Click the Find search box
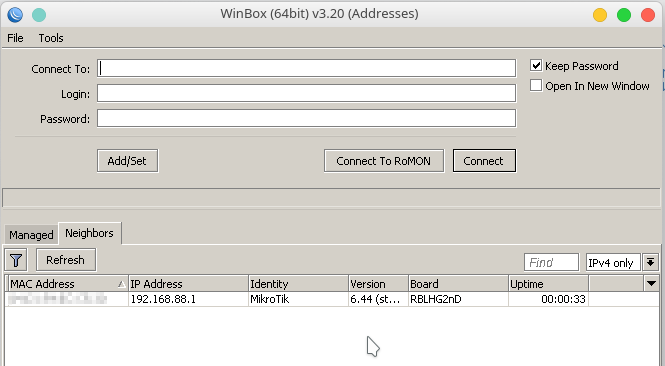The width and height of the screenshot is (665, 366). pyautogui.click(x=551, y=263)
